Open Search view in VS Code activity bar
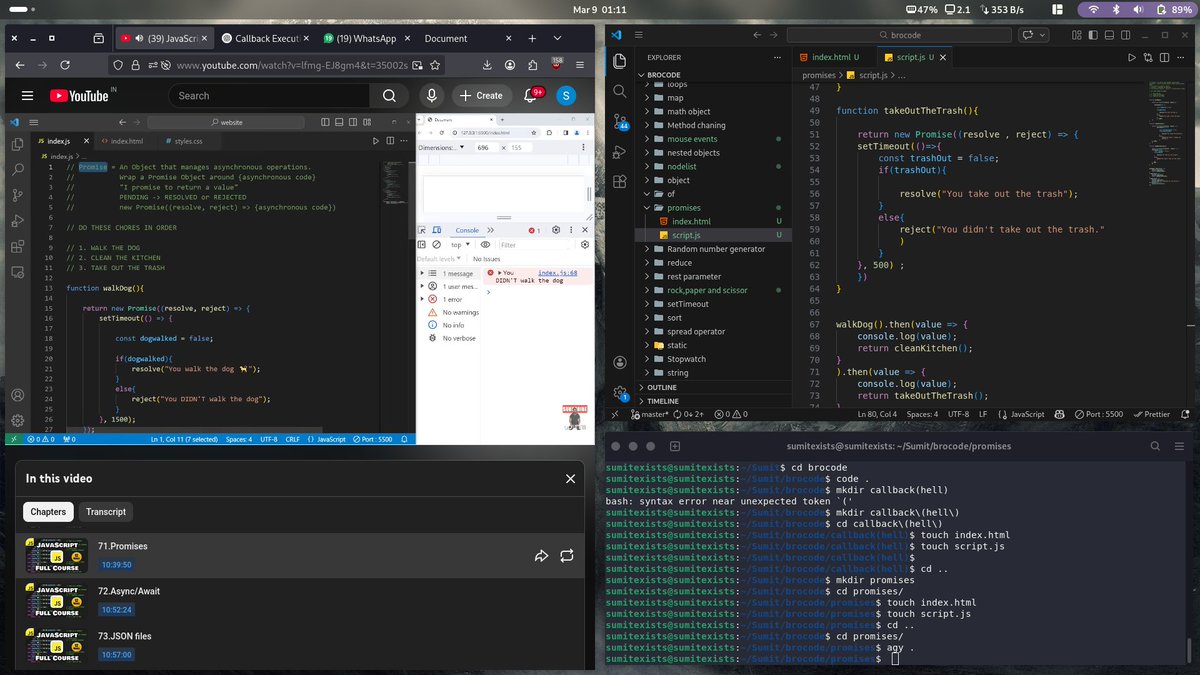This screenshot has width=1200, height=675. (x=619, y=91)
